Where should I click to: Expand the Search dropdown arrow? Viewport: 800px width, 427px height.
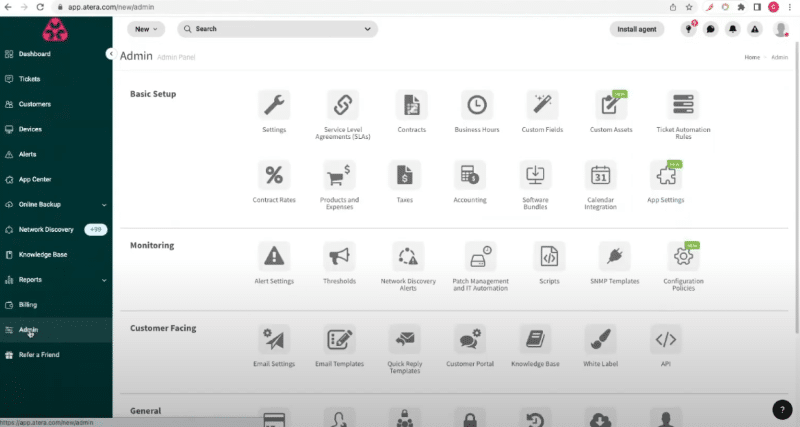(x=367, y=29)
